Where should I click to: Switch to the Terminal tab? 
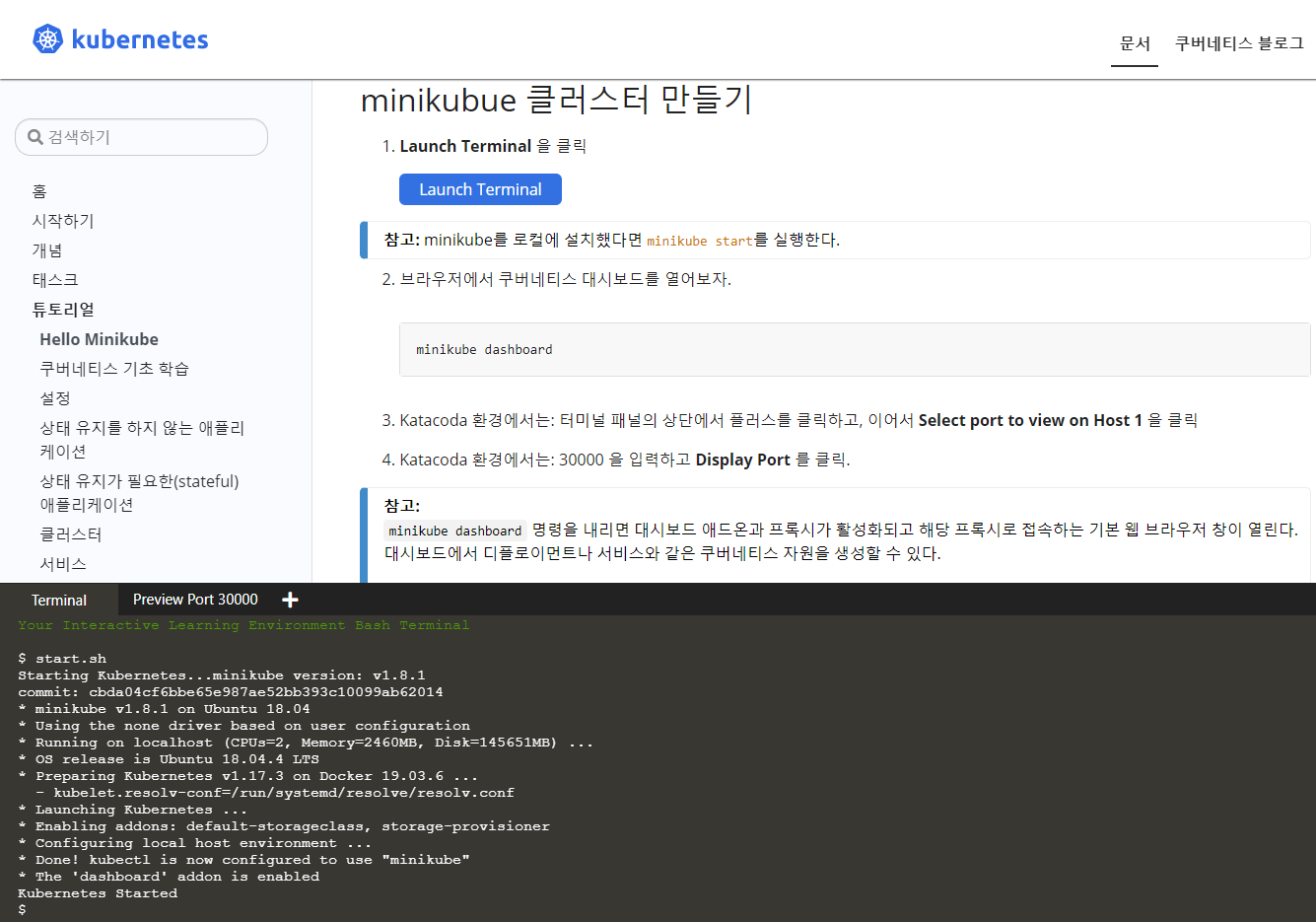tap(59, 600)
